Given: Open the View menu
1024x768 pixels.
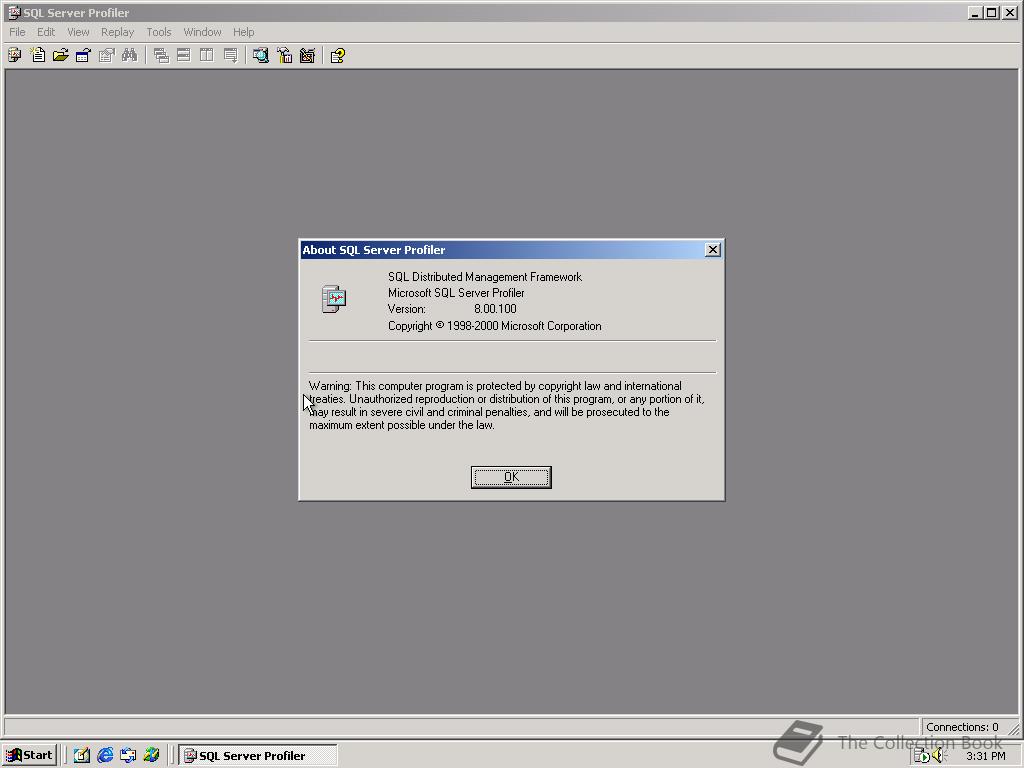Looking at the screenshot, I should tap(78, 32).
